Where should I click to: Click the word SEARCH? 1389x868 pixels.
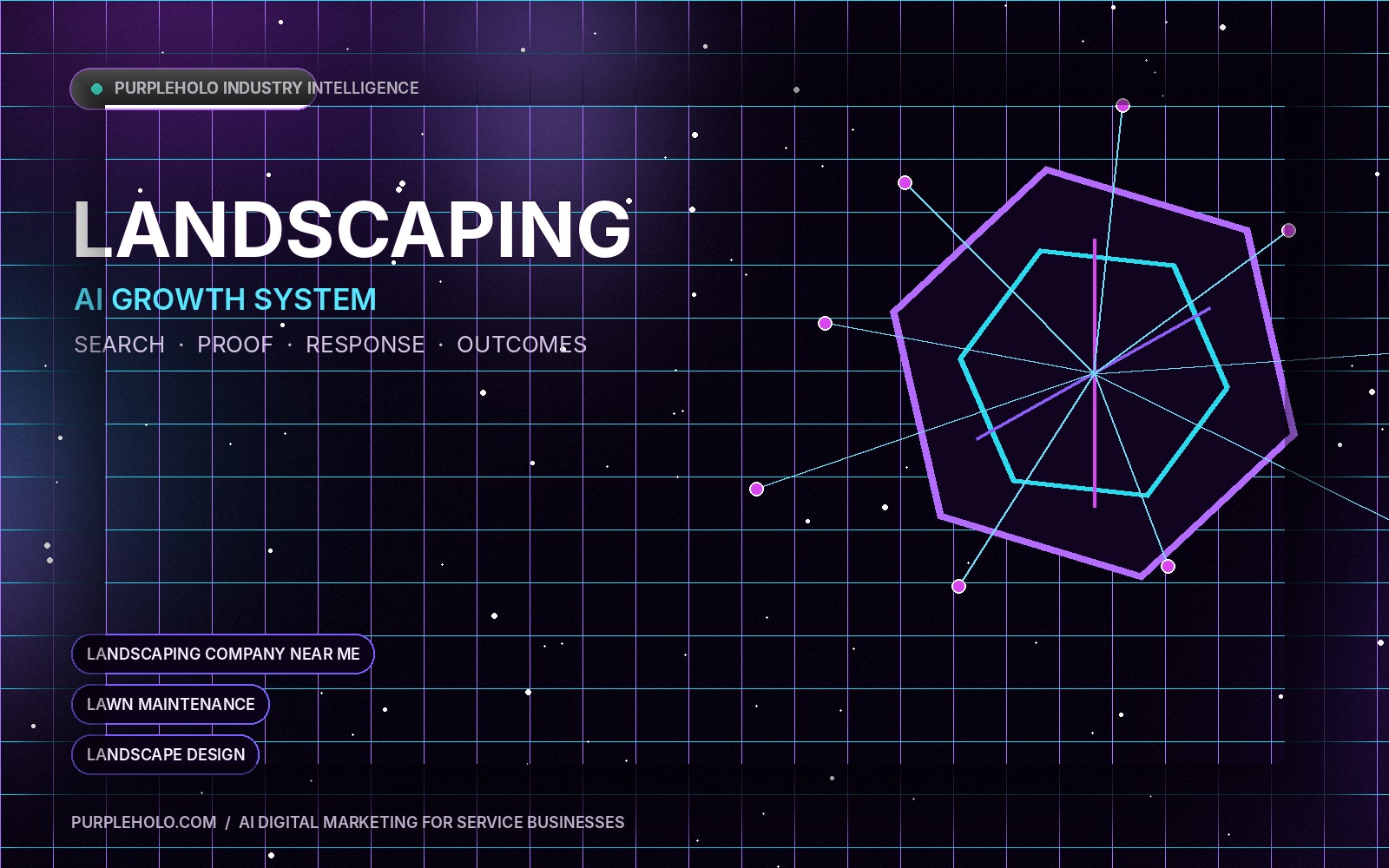pos(120,345)
